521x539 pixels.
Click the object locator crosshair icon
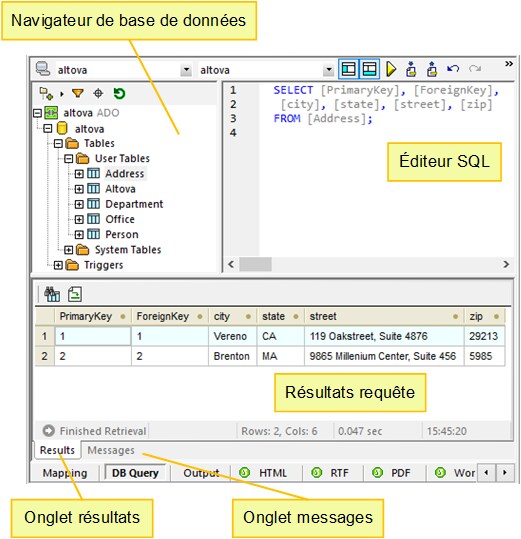[98, 93]
